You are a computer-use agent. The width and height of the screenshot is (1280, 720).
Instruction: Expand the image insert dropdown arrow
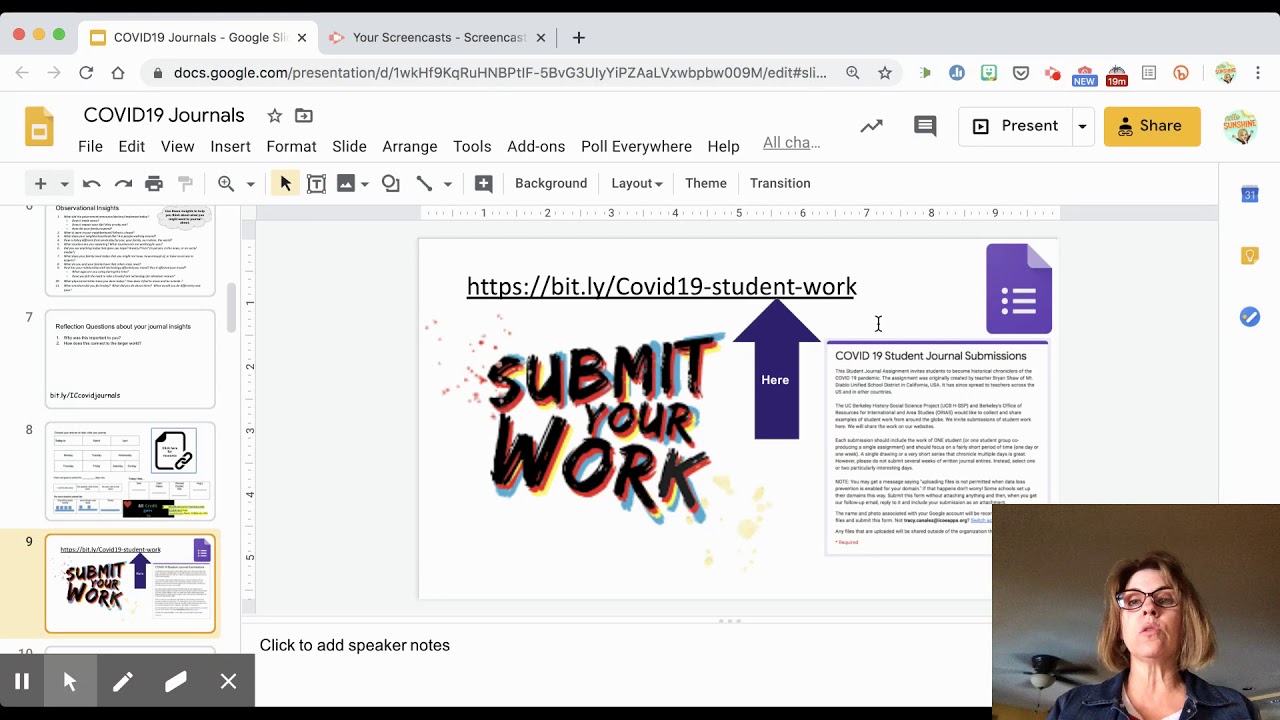(x=365, y=184)
